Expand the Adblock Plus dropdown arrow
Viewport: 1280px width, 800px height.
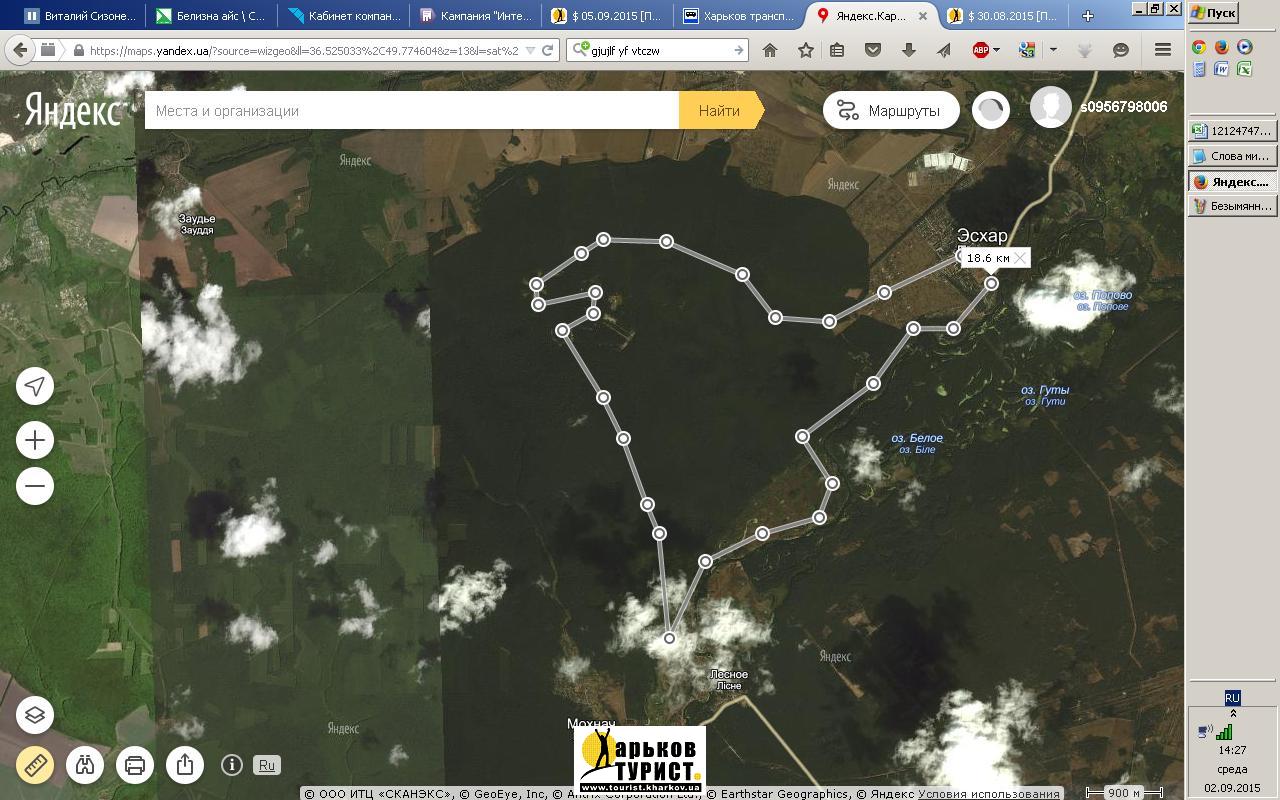click(997, 50)
